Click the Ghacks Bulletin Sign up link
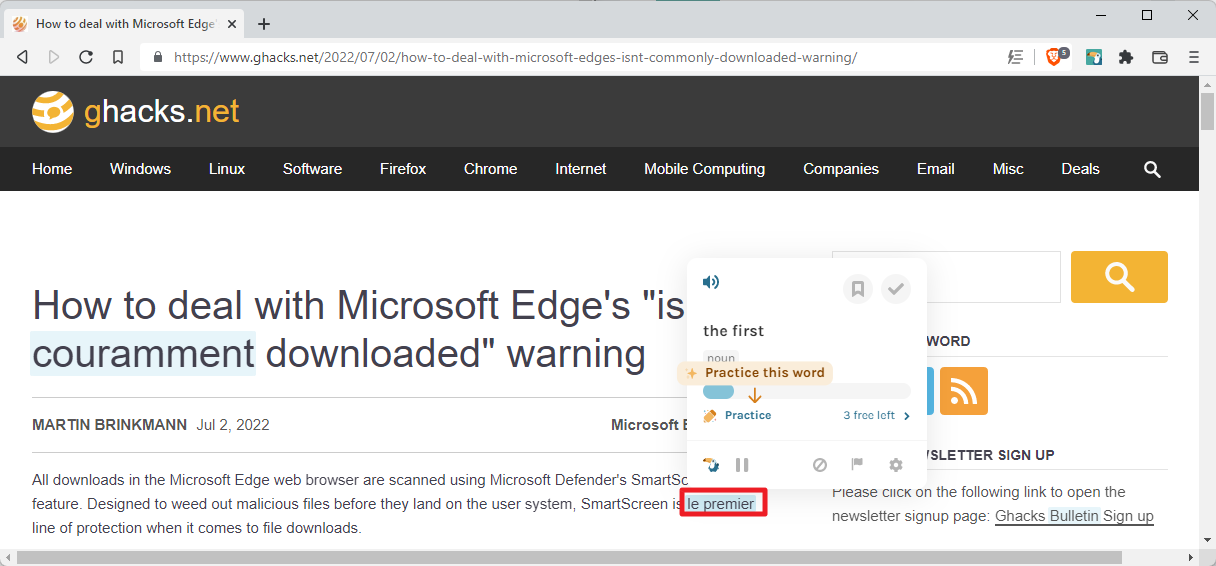This screenshot has width=1216, height=566. point(1074,516)
